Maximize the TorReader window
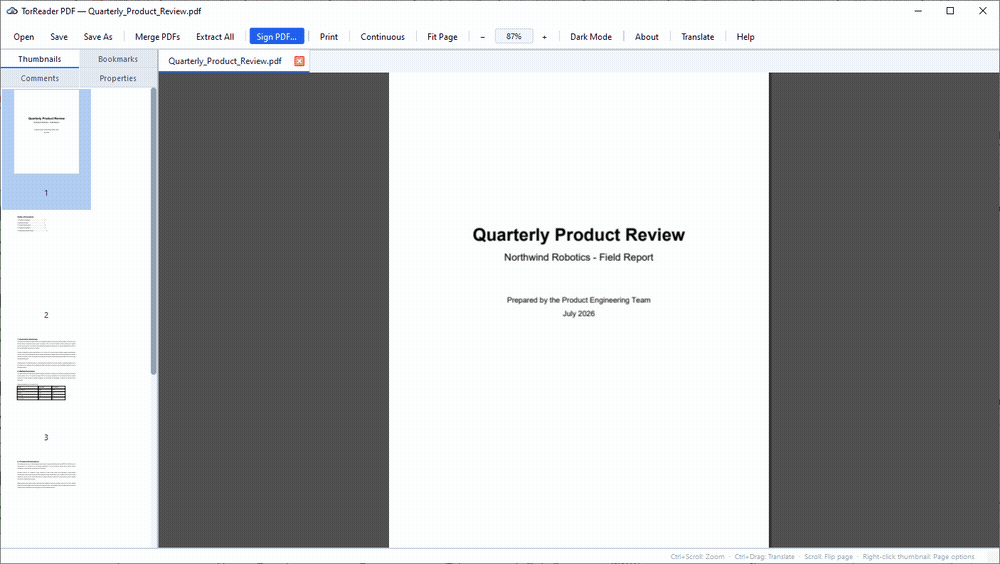This screenshot has height=564, width=1000. coord(950,11)
